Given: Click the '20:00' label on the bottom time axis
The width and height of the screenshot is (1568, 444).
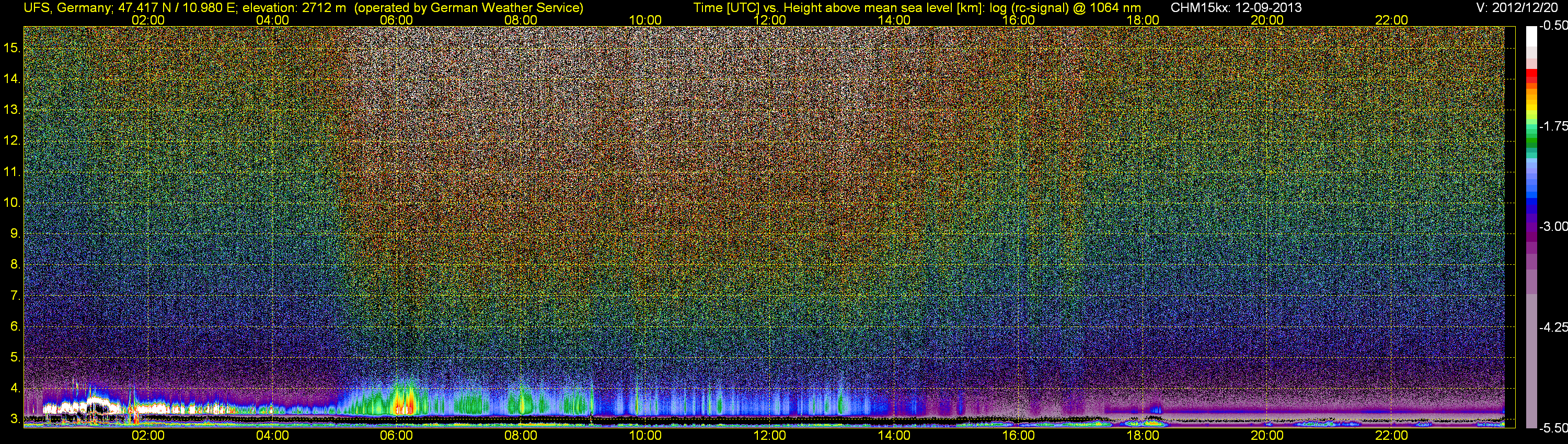Looking at the screenshot, I should point(1267,436).
